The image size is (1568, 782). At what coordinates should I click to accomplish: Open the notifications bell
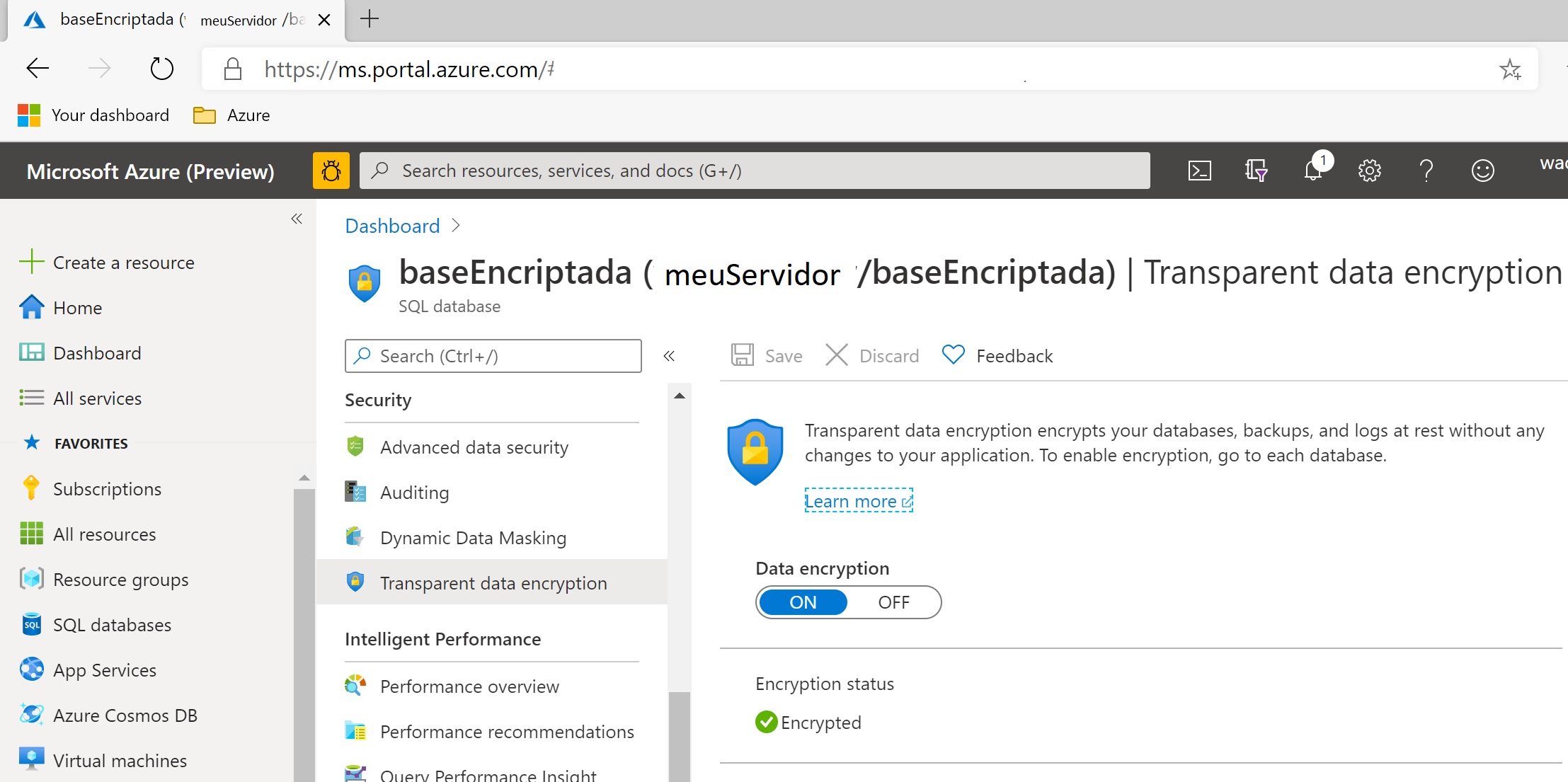click(1313, 171)
